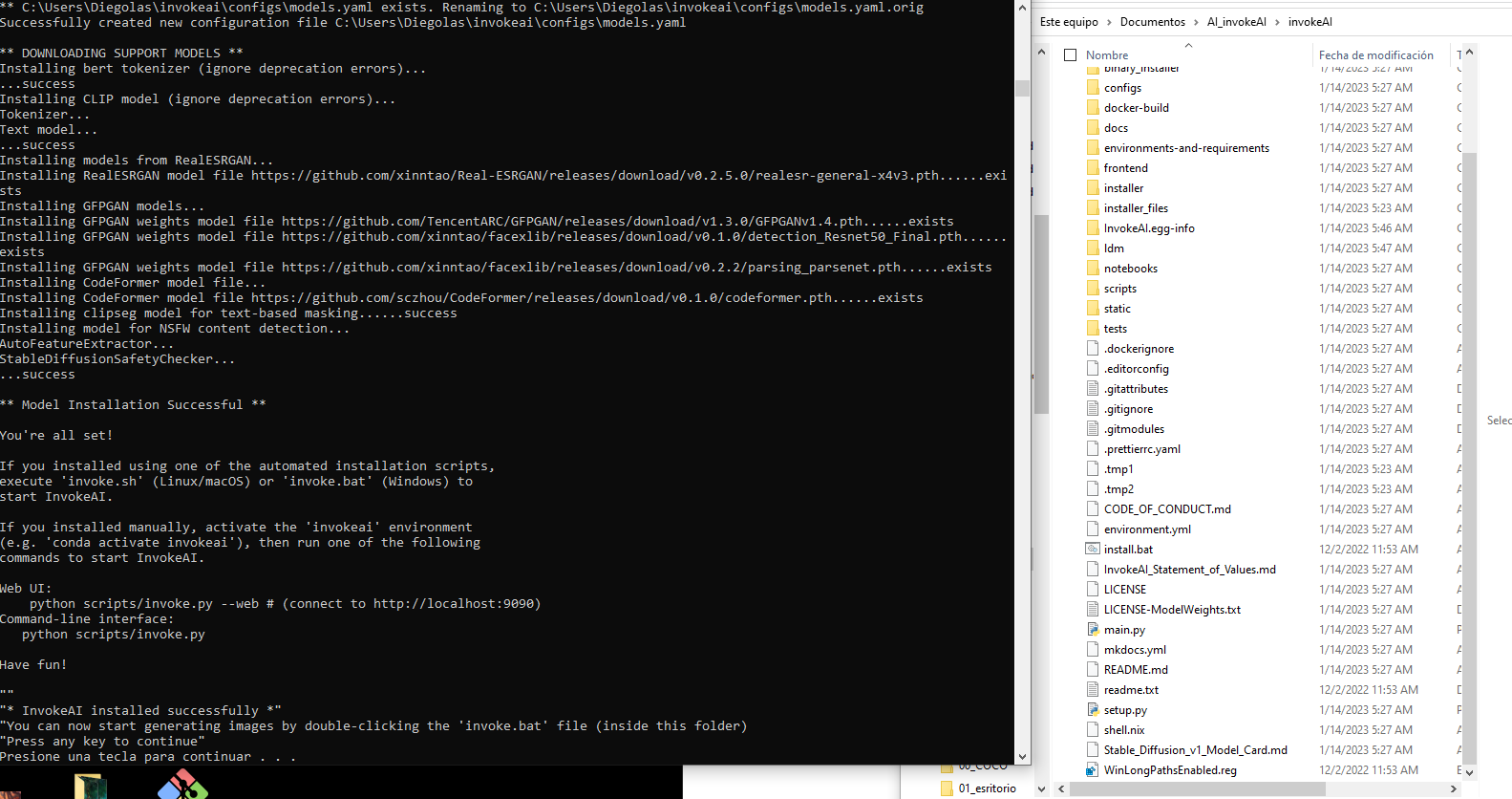Click the static folder icon
This screenshot has height=799, width=1512.
click(x=1093, y=309)
